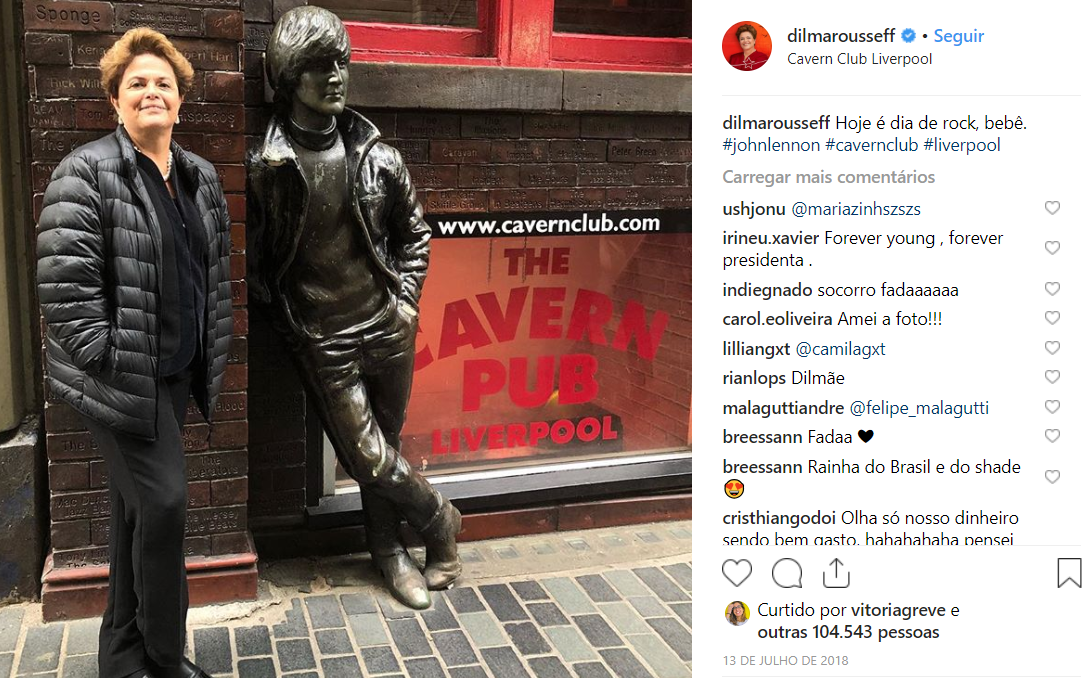The height and width of the screenshot is (678, 1090).
Task: Like carol.eoliveira's comment heart
Action: [x=1052, y=318]
